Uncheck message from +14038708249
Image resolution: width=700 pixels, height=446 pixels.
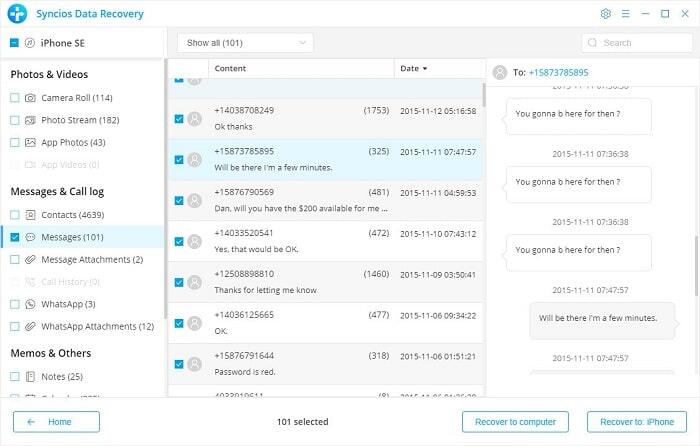click(x=179, y=118)
